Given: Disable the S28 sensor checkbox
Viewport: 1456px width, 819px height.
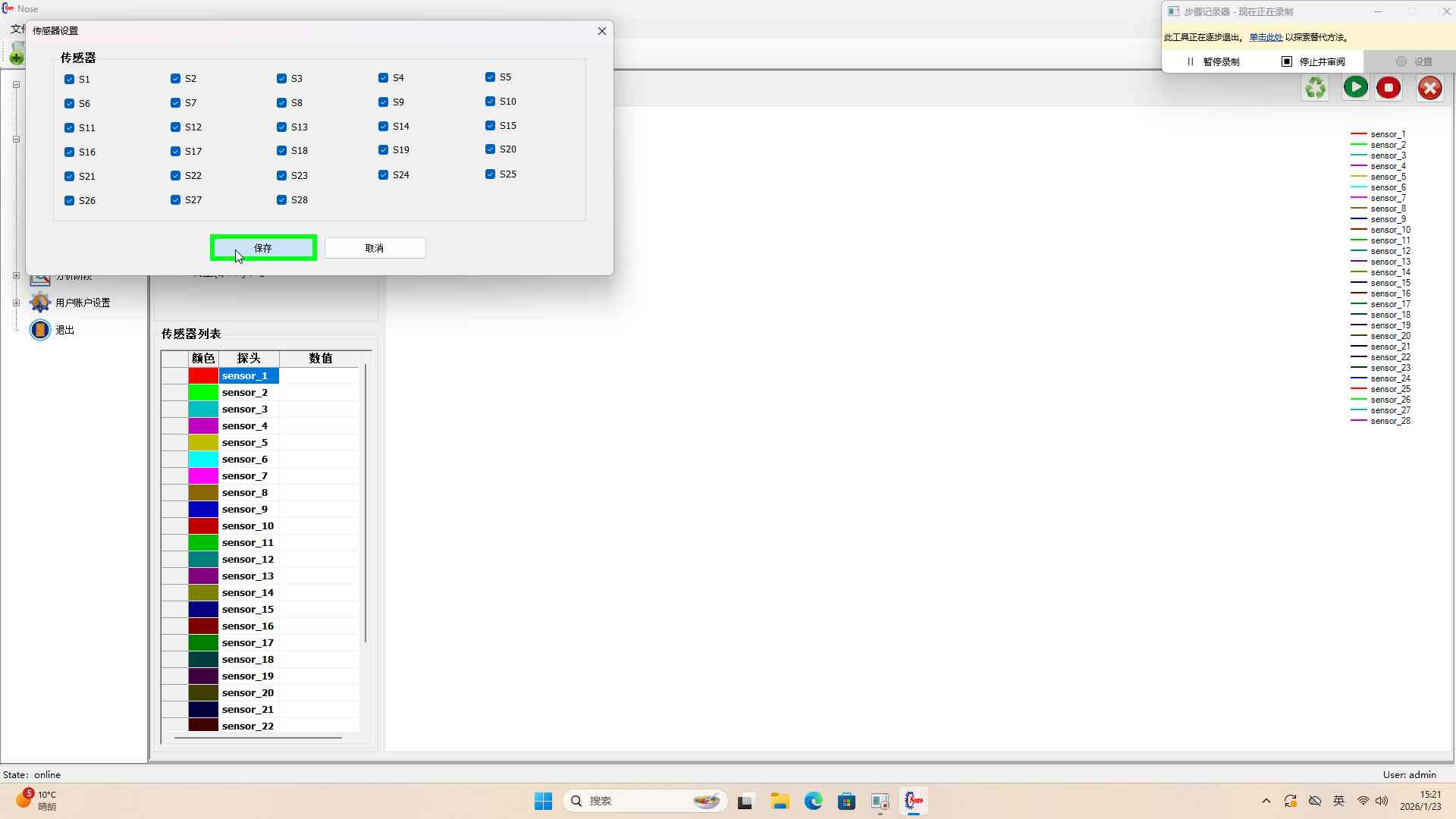Looking at the screenshot, I should [x=282, y=200].
